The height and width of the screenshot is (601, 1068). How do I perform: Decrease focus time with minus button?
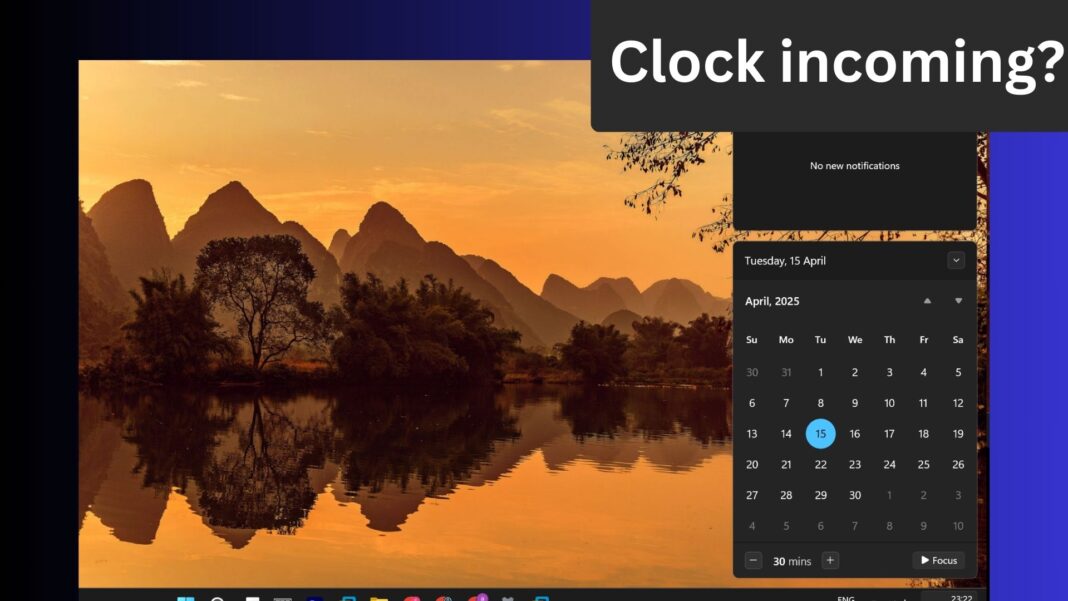click(754, 561)
